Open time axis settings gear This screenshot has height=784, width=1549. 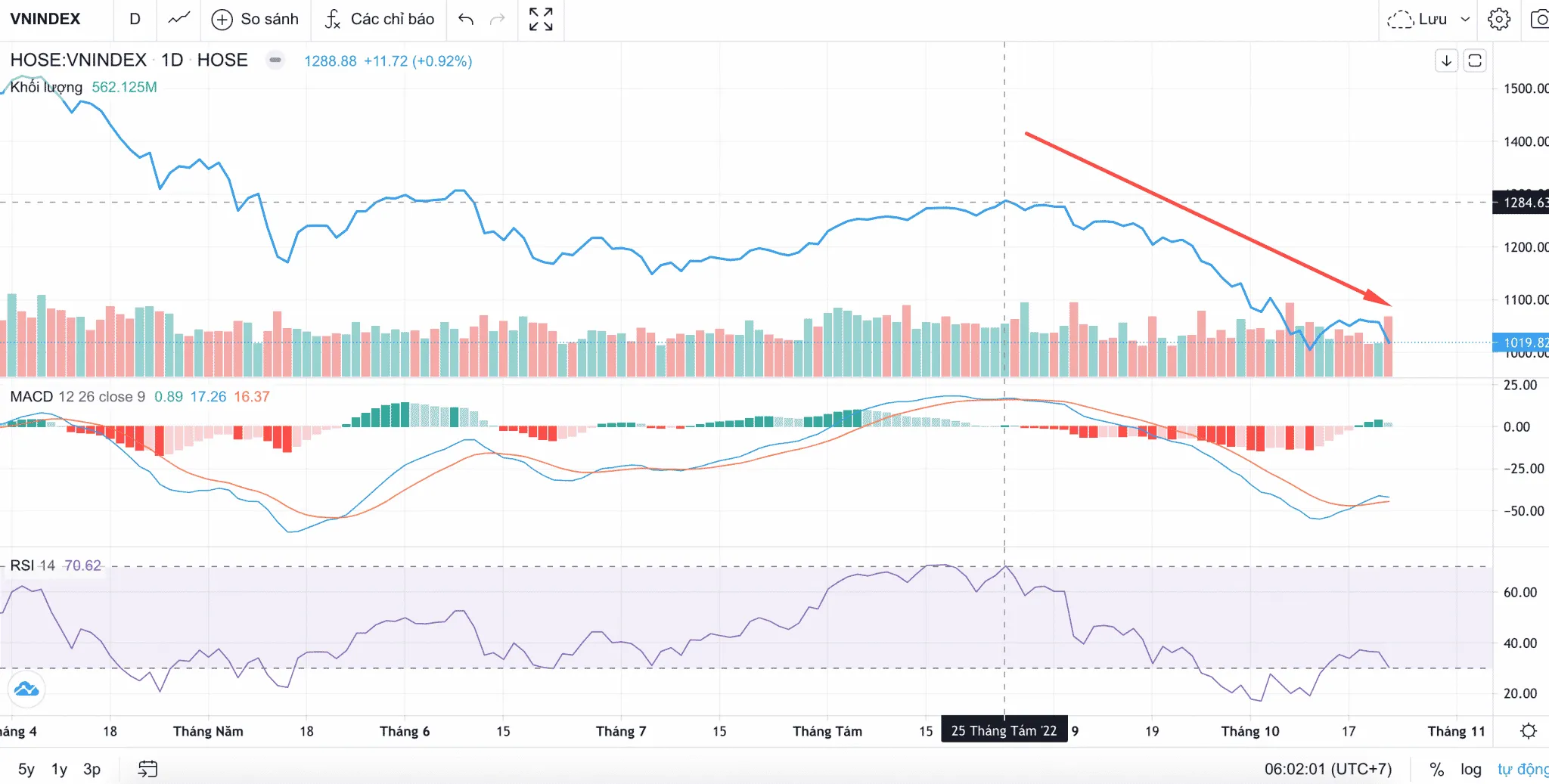tap(1529, 731)
